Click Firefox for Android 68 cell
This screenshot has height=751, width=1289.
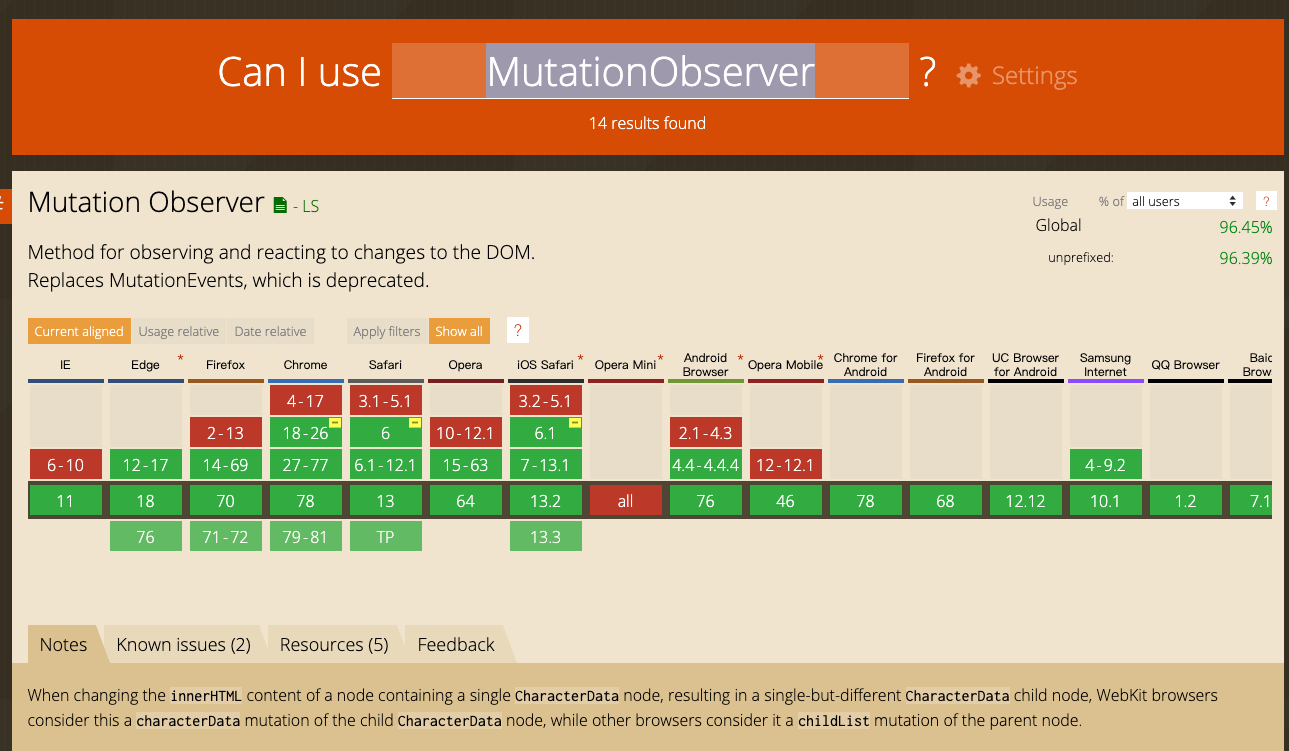[946, 501]
